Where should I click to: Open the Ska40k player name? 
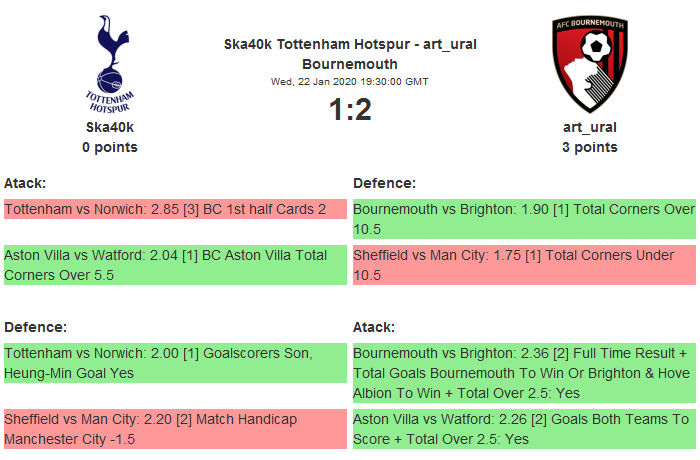coord(110,127)
